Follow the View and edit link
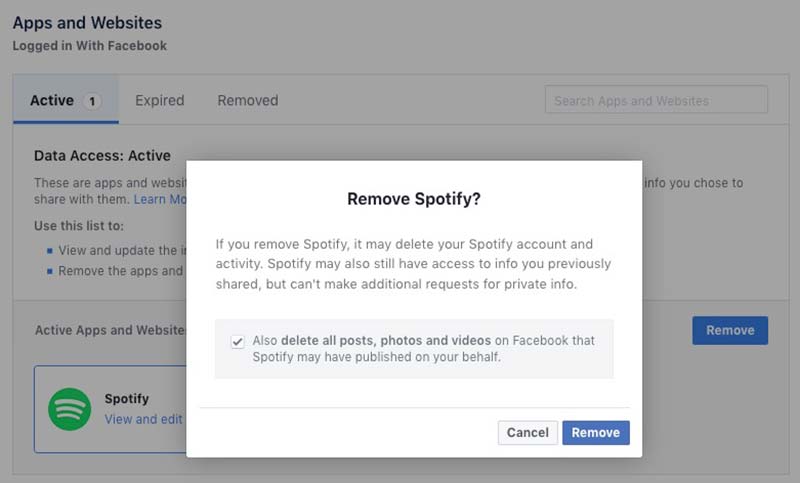 144,419
